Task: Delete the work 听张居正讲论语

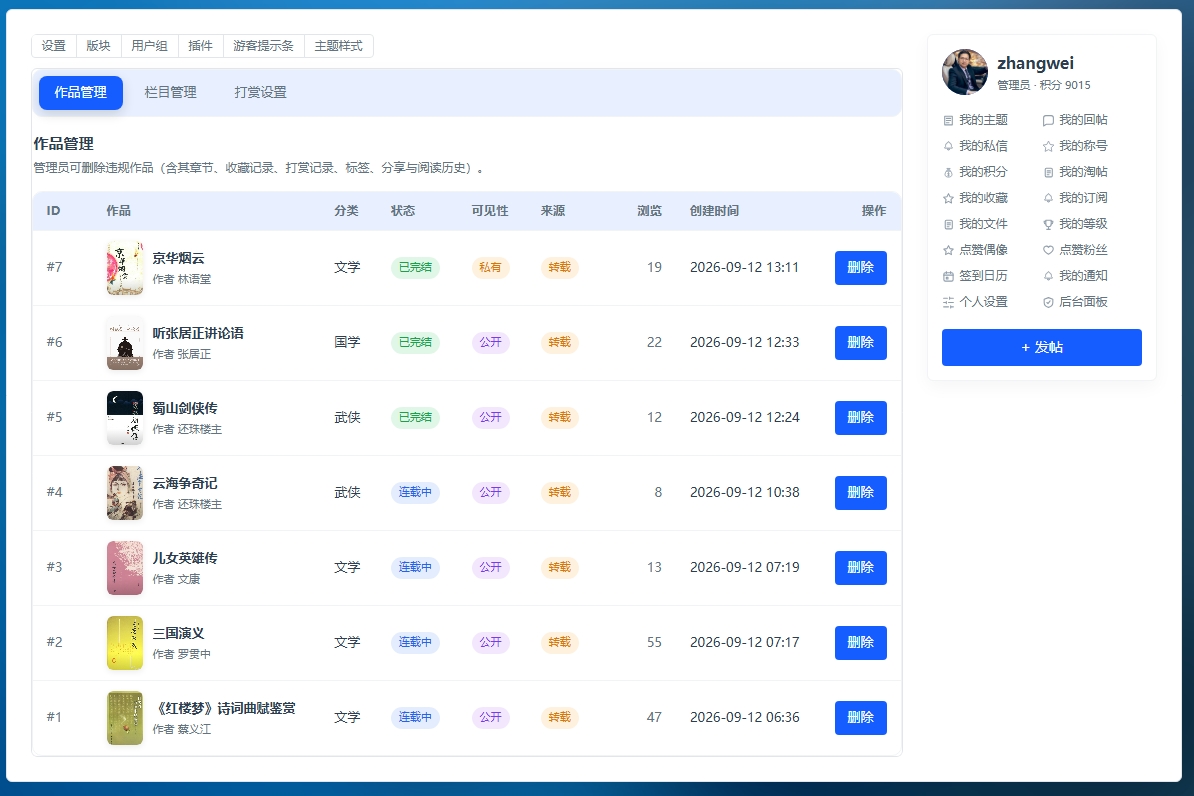Action: (x=860, y=343)
